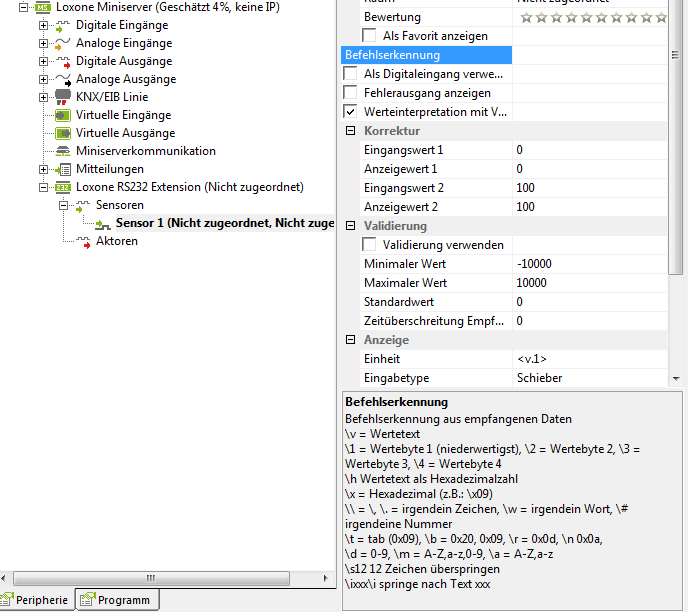Collapse the Anzeige property group

pos(351,340)
